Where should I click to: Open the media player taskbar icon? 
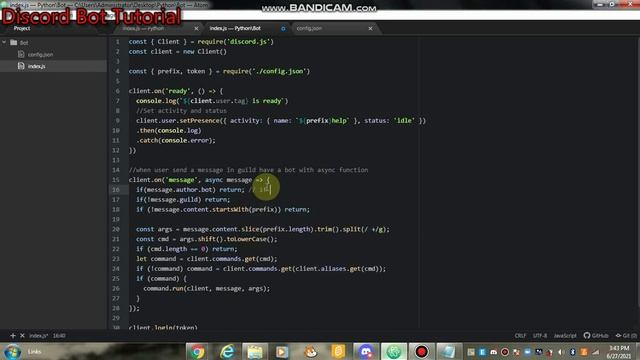(282, 351)
